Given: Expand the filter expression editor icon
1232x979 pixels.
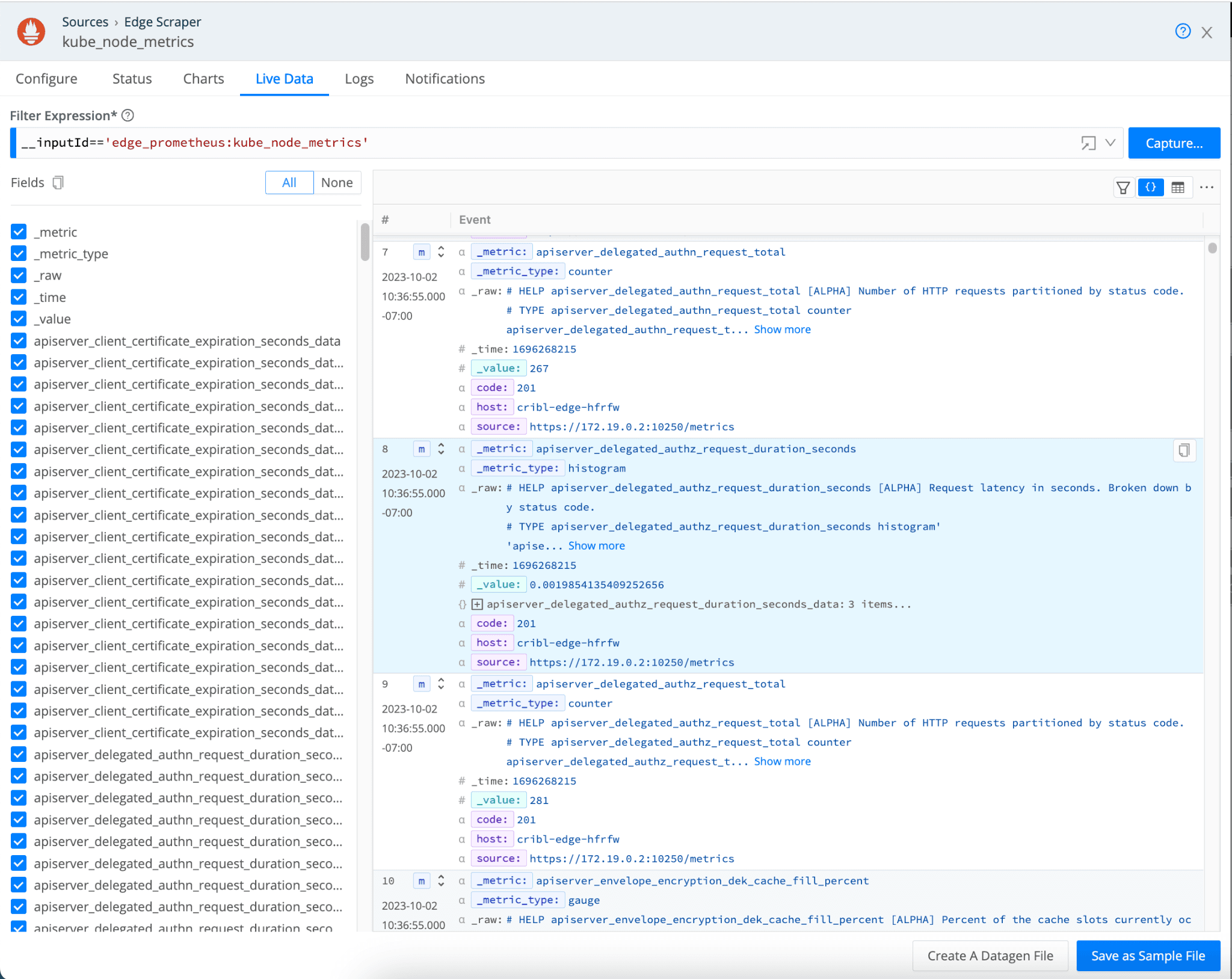Looking at the screenshot, I should pos(1088,143).
